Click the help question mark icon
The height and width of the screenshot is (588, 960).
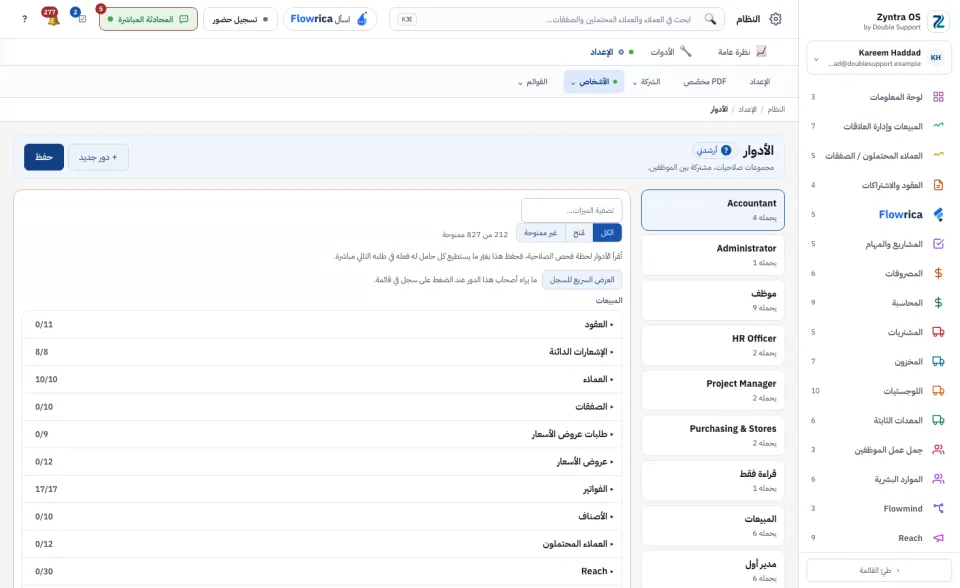point(24,19)
